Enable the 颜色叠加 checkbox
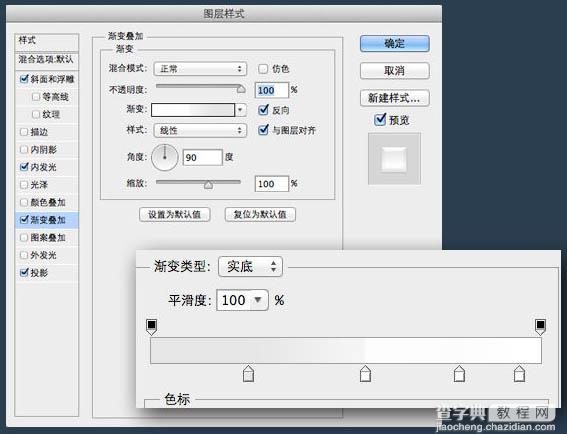Screen dimensions: 567x434 (x=24, y=202)
